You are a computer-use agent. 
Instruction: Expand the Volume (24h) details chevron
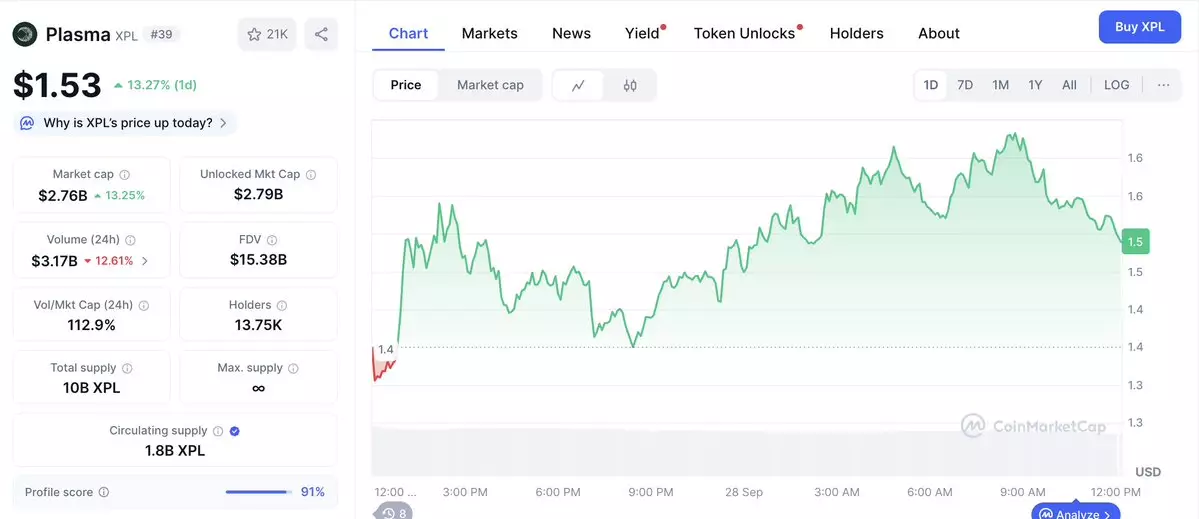145,261
